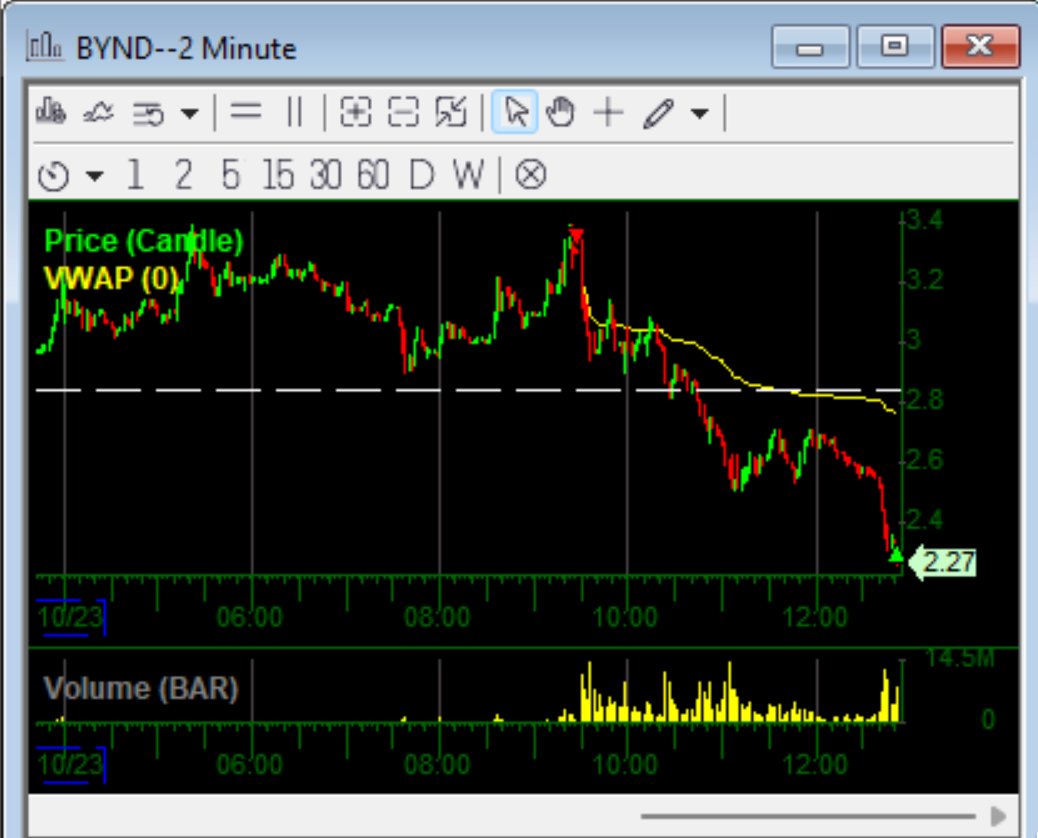Viewport: 1038px width, 838px height.
Task: Select the vertical line drawing tool
Action: 295,112
